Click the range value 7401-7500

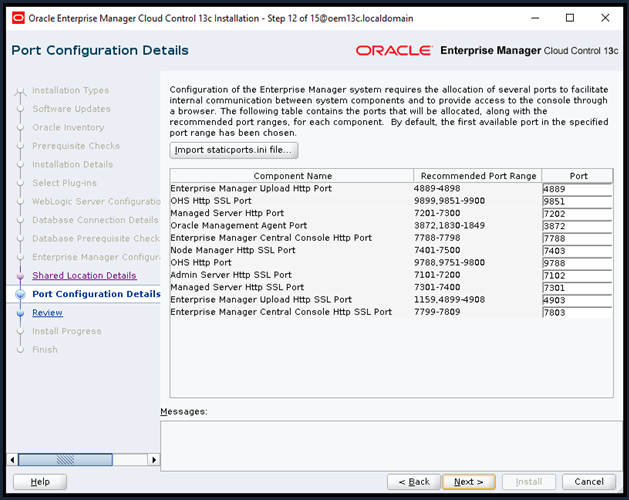pos(437,250)
